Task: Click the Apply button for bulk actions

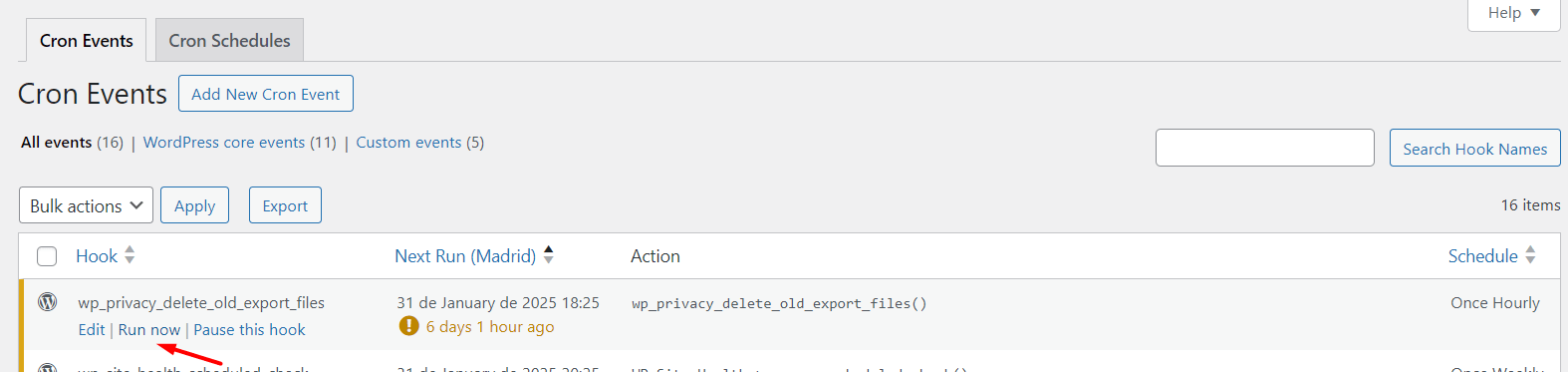Action: (194, 205)
